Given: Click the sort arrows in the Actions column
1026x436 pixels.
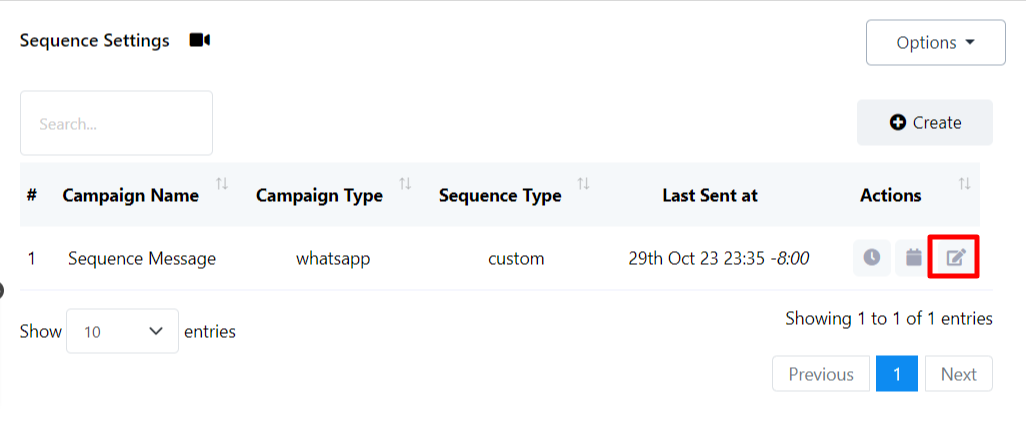Looking at the screenshot, I should [x=964, y=184].
